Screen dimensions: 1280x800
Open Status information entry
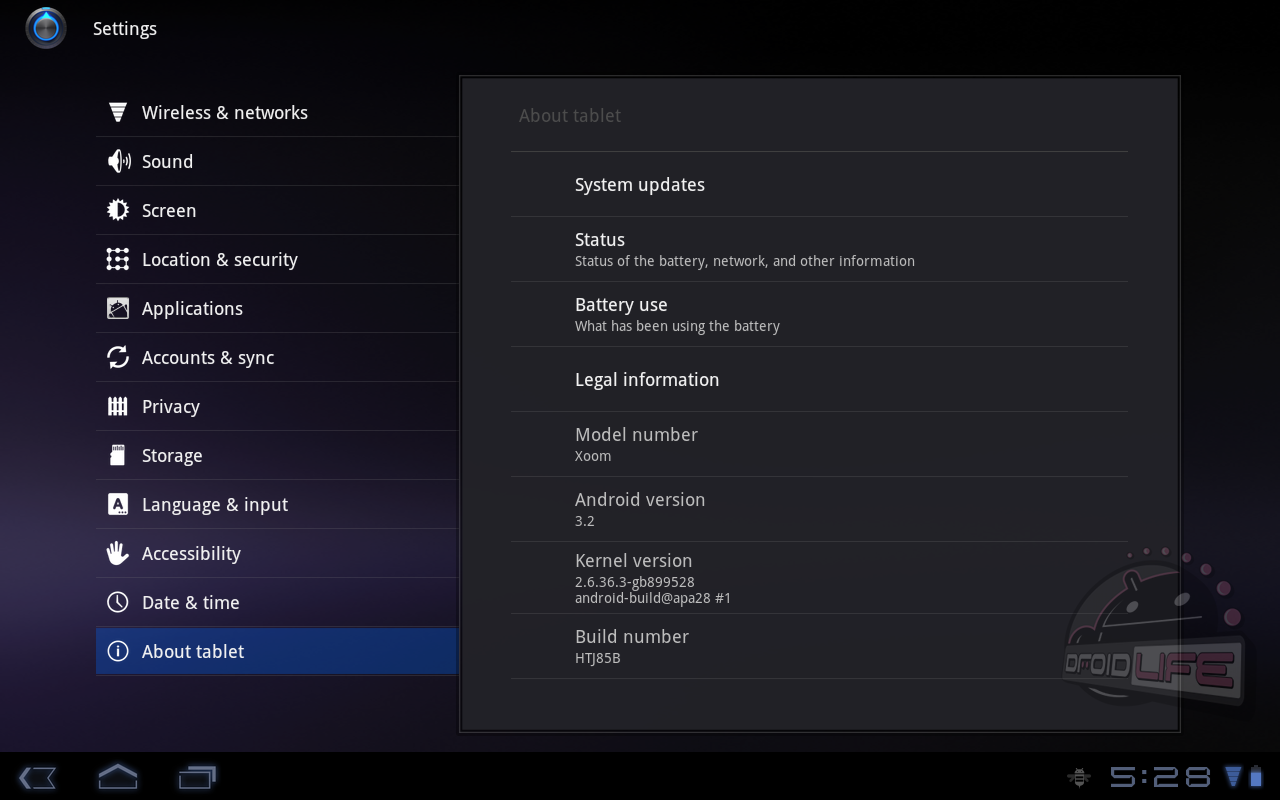click(x=744, y=249)
